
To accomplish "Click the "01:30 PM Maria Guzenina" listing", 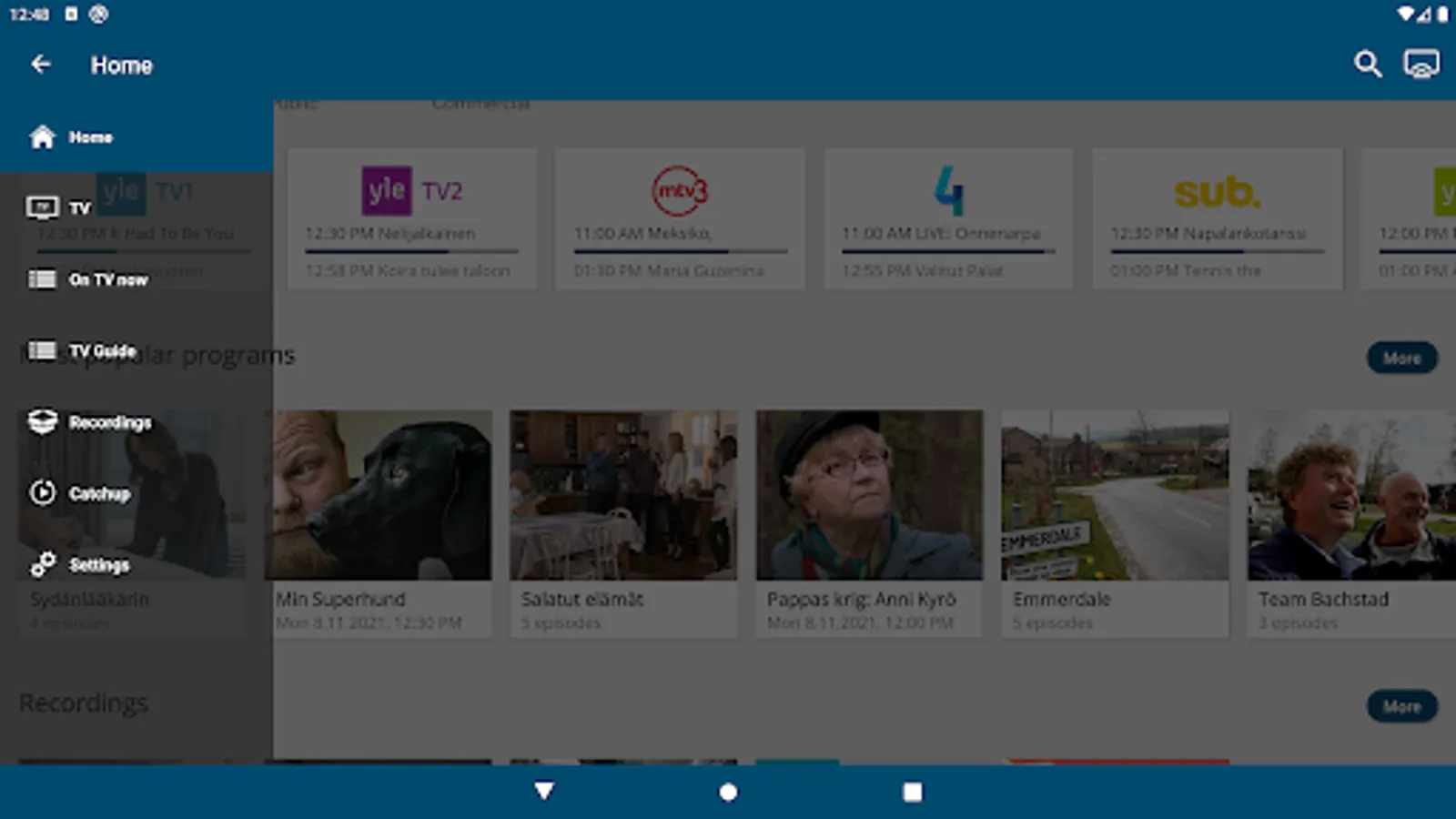I will [x=669, y=270].
